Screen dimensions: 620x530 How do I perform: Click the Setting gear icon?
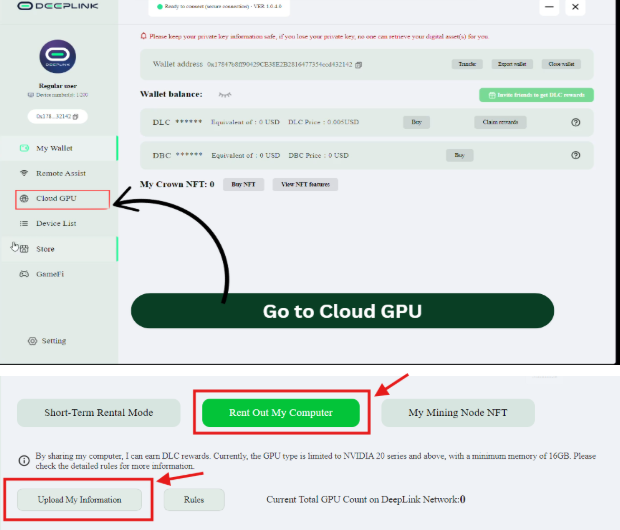(32, 341)
